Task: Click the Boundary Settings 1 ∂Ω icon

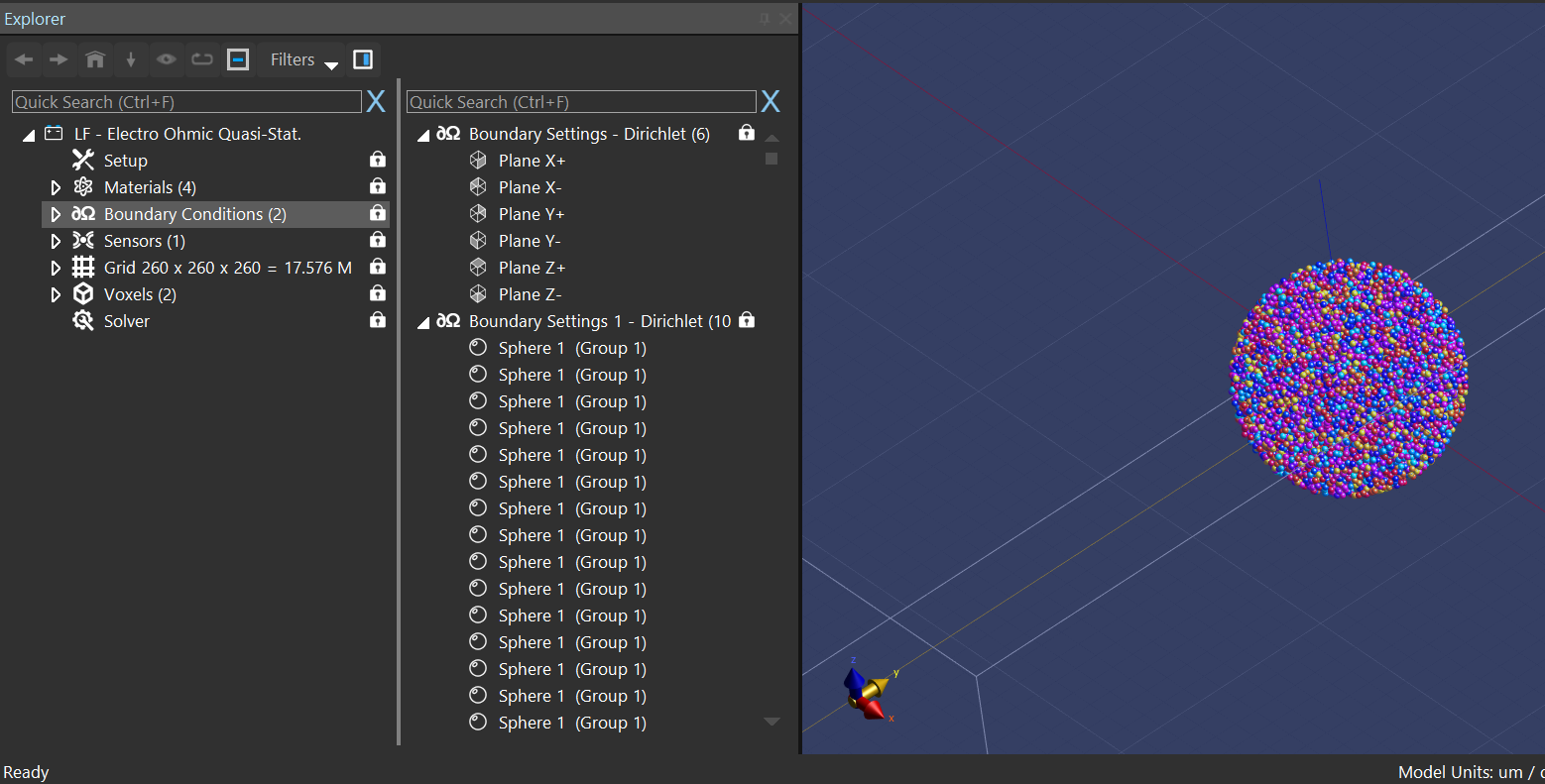Action: (448, 320)
